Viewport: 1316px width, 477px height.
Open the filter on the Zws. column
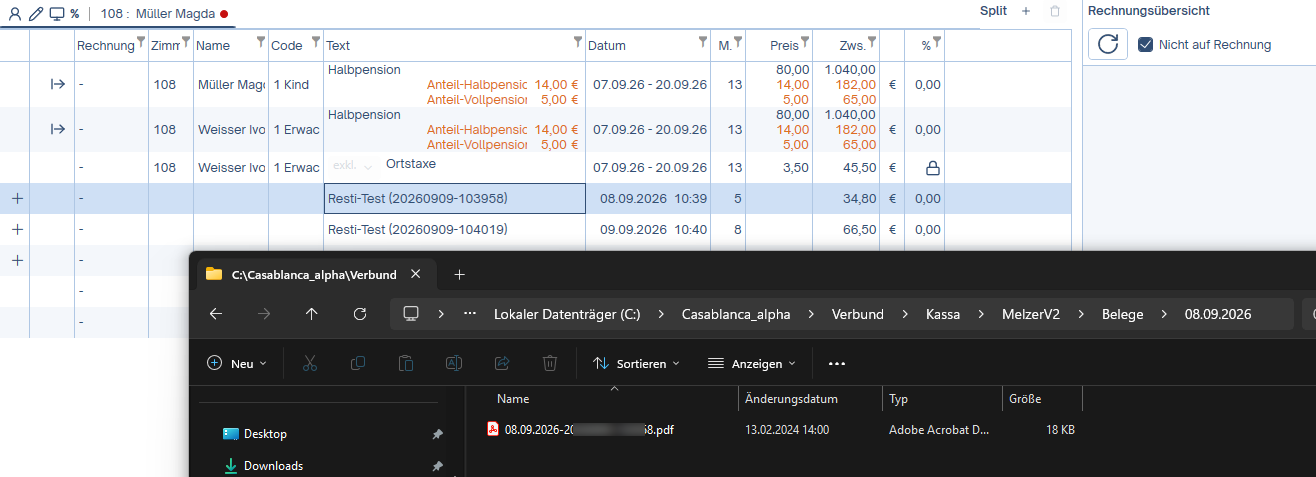[x=871, y=42]
